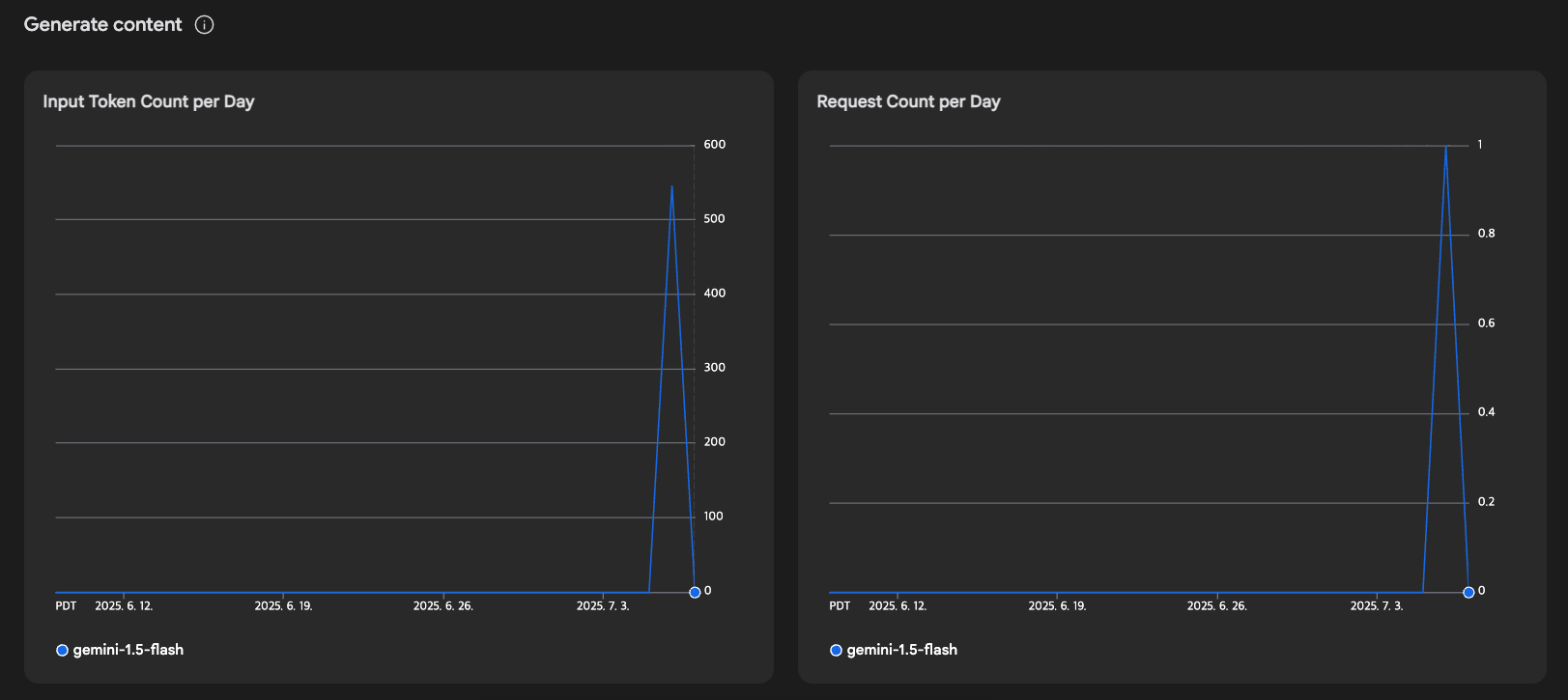Select the end data point on Request Count line
Image resolution: width=1568 pixels, height=700 pixels.
coord(1468,592)
